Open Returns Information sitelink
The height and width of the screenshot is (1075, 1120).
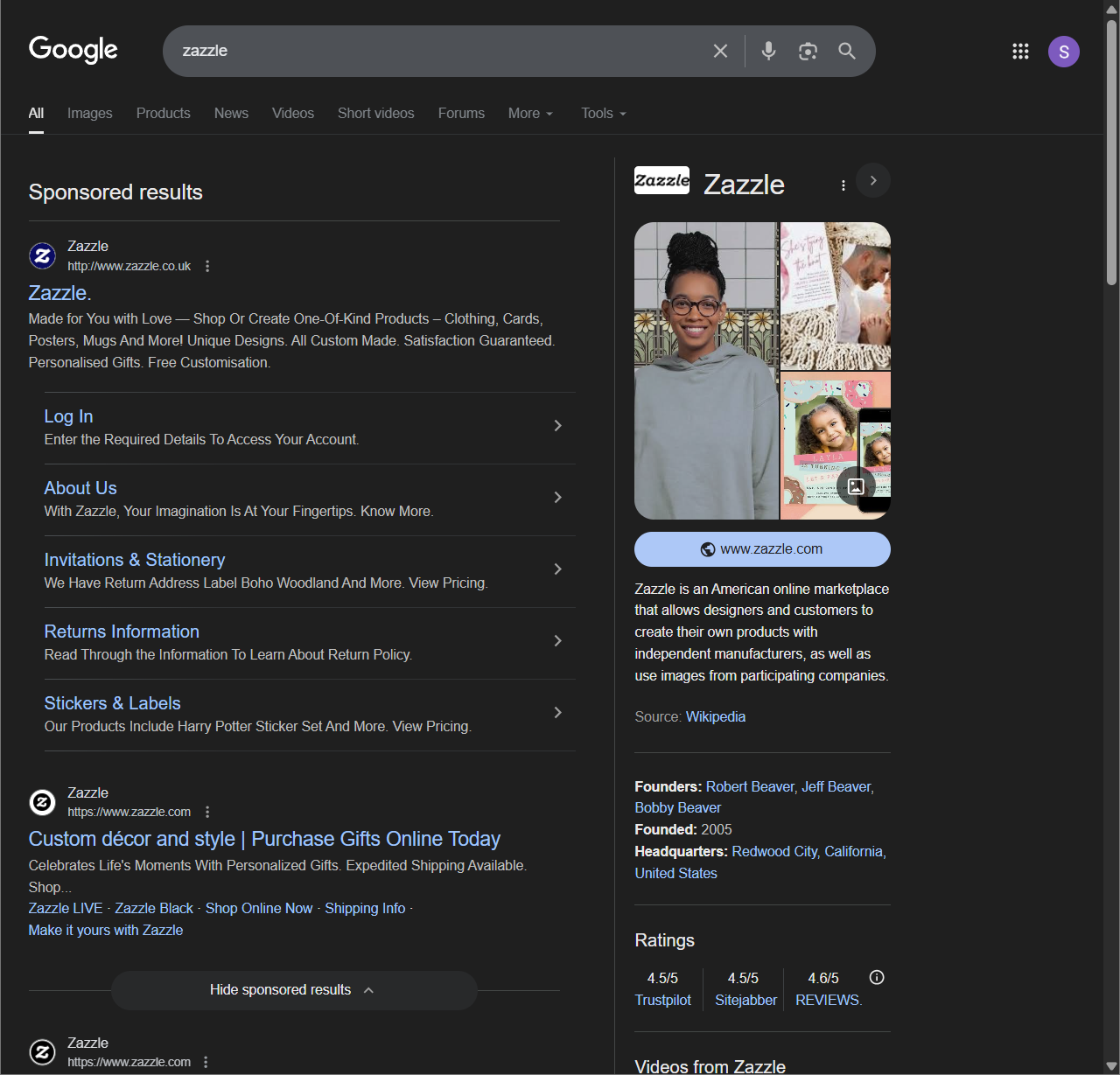(x=122, y=632)
